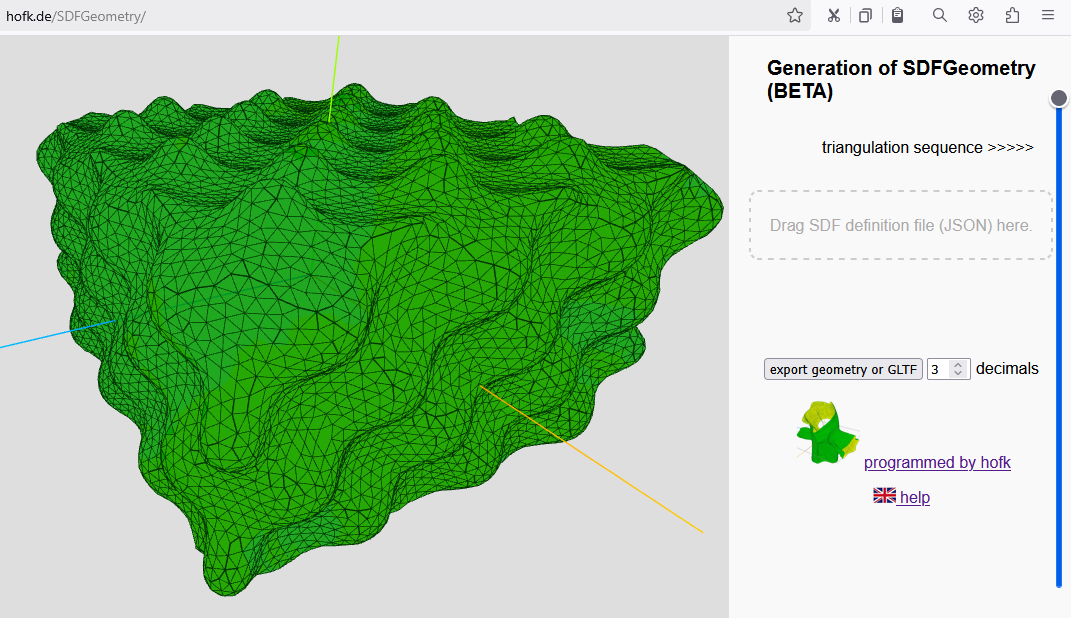Open the gear settings icon
The height and width of the screenshot is (618, 1071).
(976, 15)
